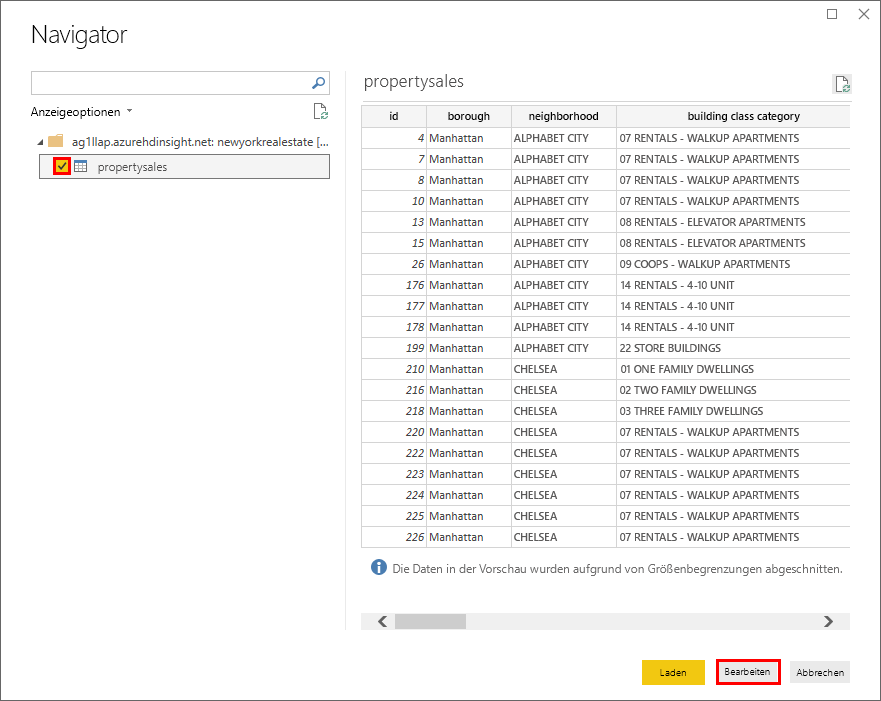Image resolution: width=881 pixels, height=701 pixels.
Task: Click the building class category column header
Action: (x=741, y=116)
